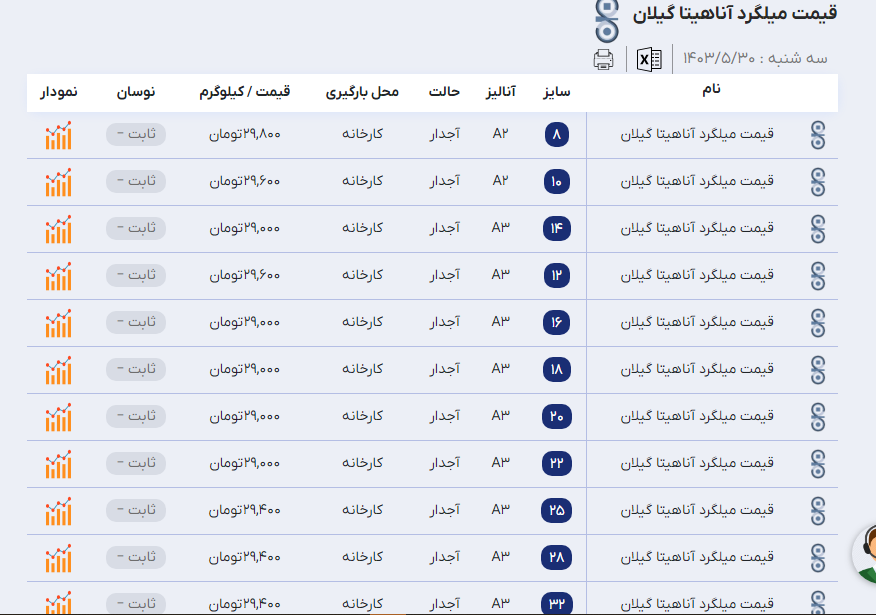This screenshot has height=615, width=876.
Task: Open chart icon in the size 28 row
Action: [58, 557]
